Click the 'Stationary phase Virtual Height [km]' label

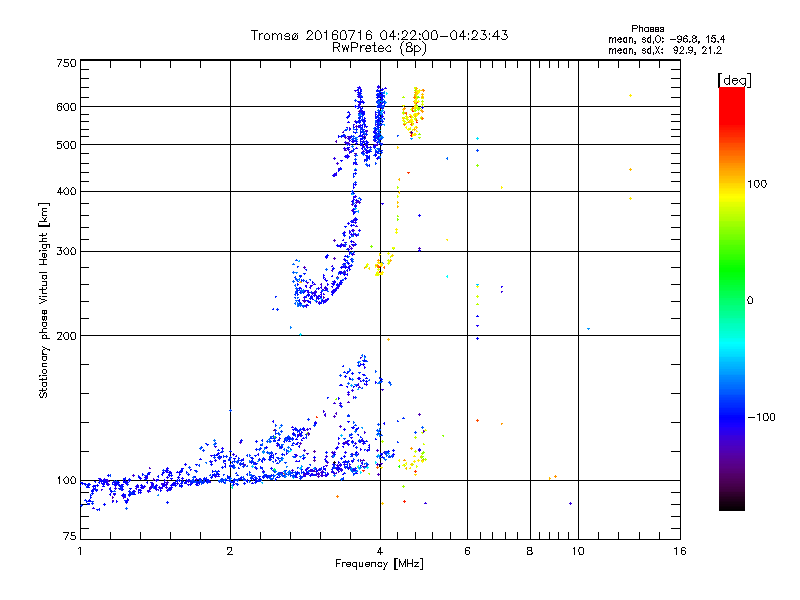point(44,300)
